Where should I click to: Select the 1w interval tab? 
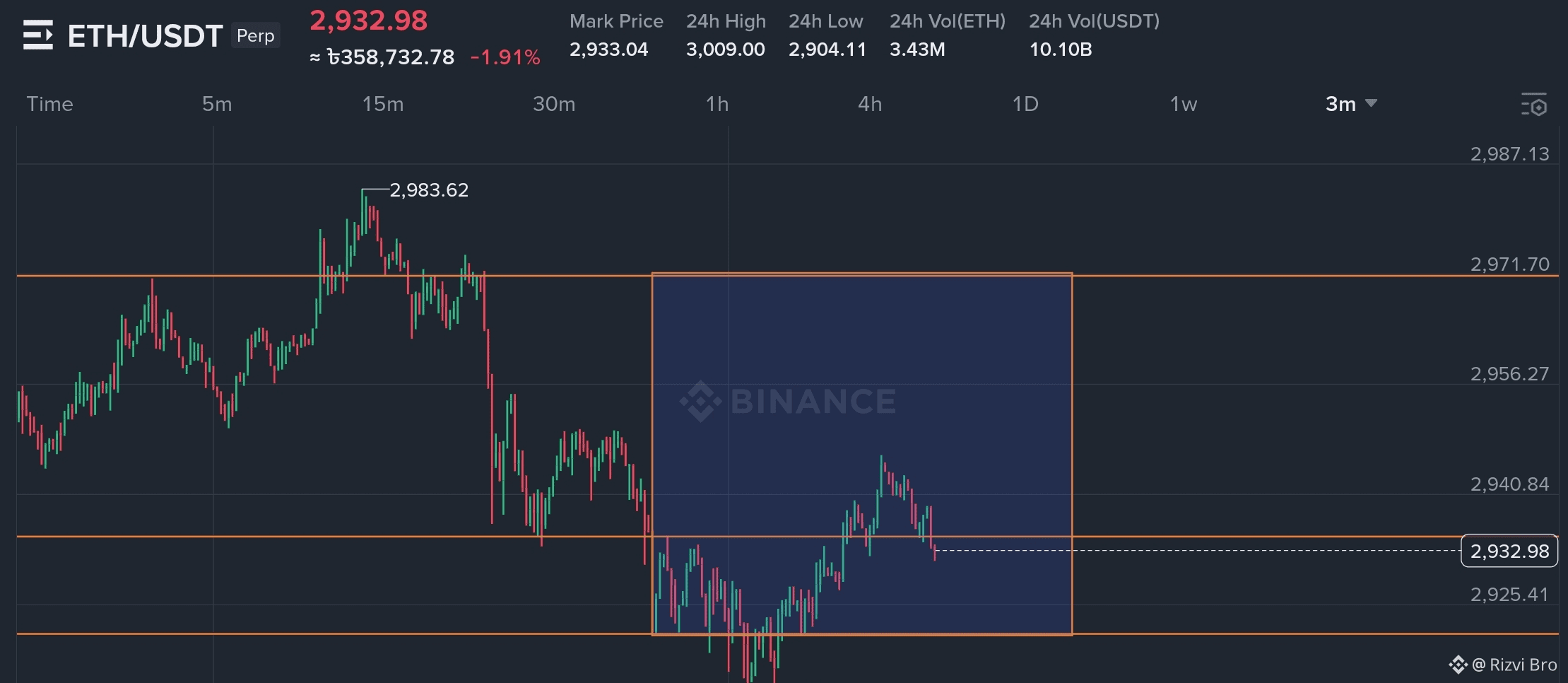(x=1184, y=104)
